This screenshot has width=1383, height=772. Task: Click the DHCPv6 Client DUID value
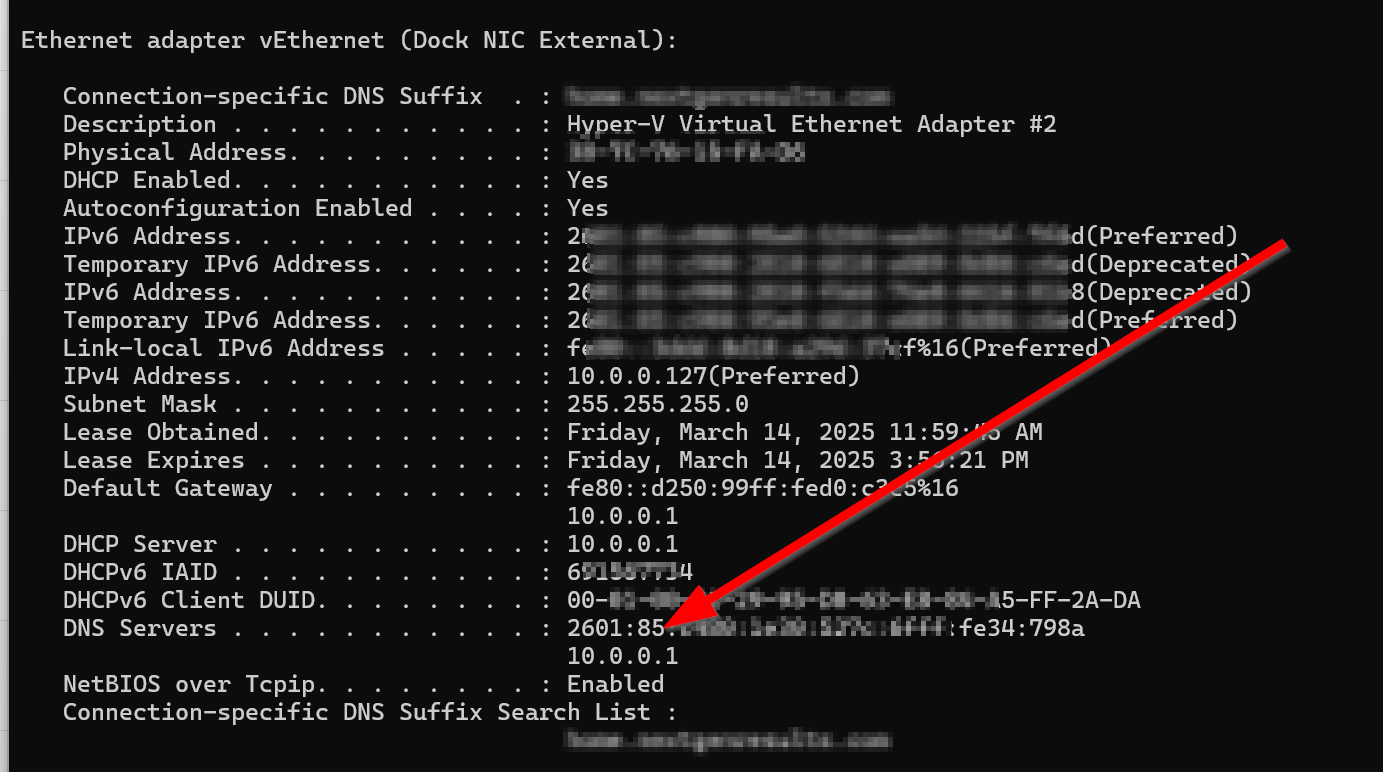point(853,601)
